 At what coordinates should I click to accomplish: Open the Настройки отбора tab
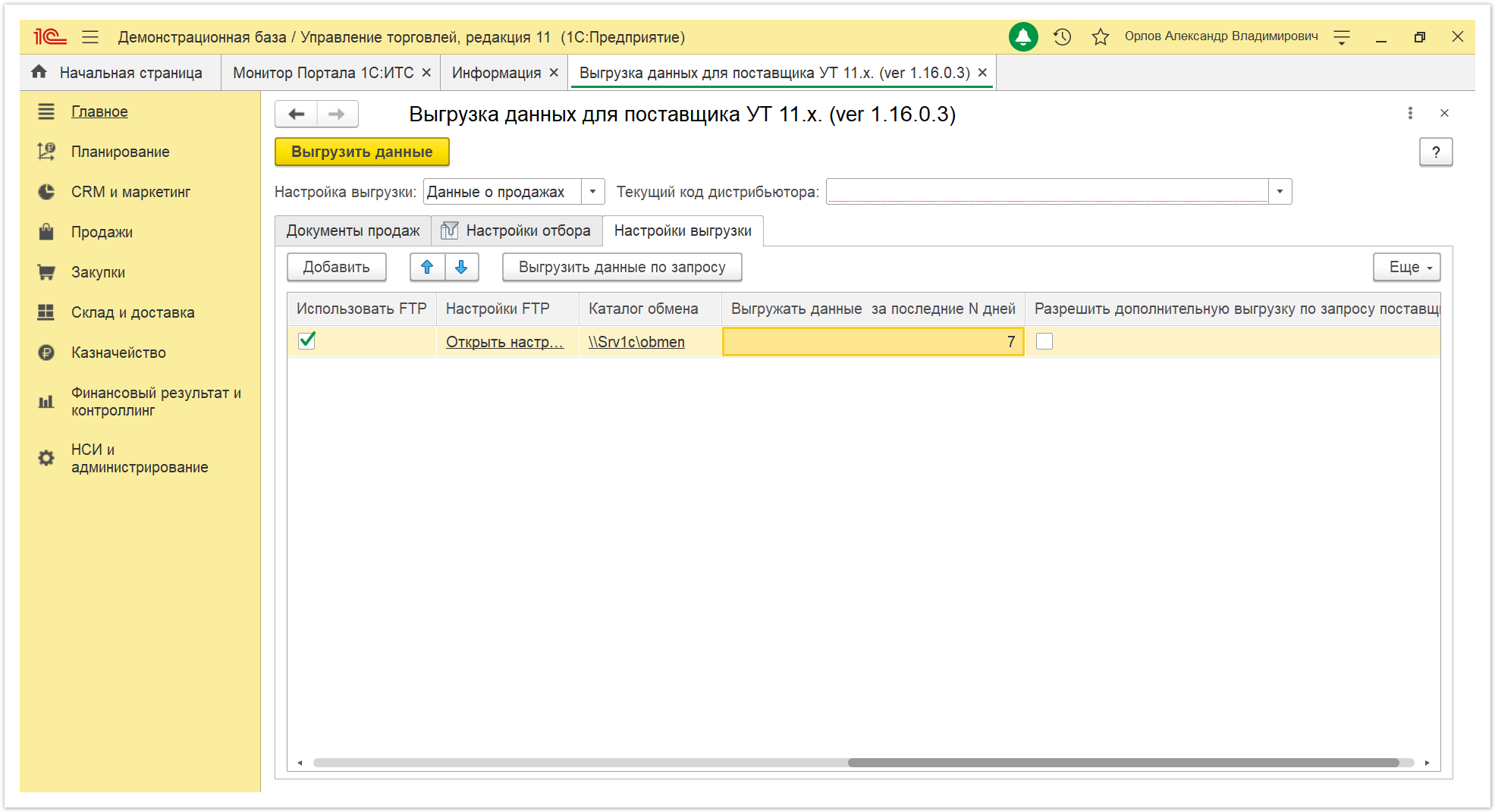pyautogui.click(x=517, y=230)
